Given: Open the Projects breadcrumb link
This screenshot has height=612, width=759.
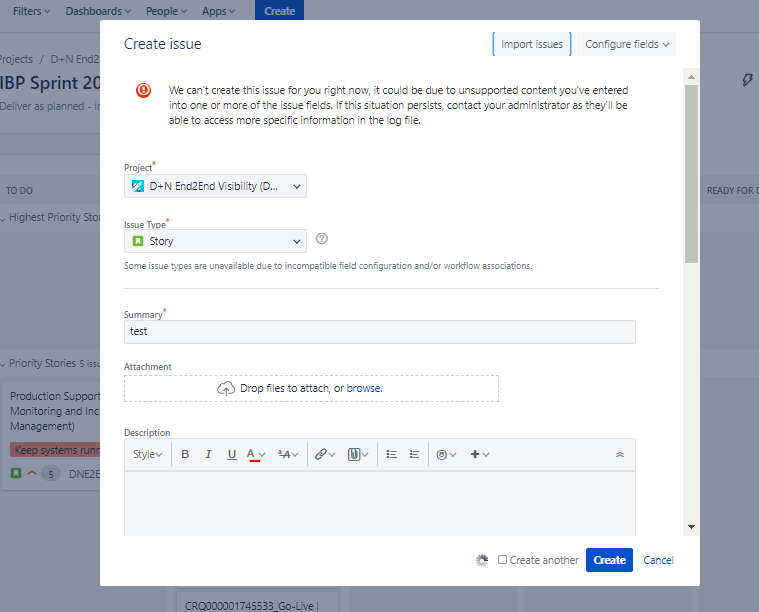Looking at the screenshot, I should tap(16, 59).
